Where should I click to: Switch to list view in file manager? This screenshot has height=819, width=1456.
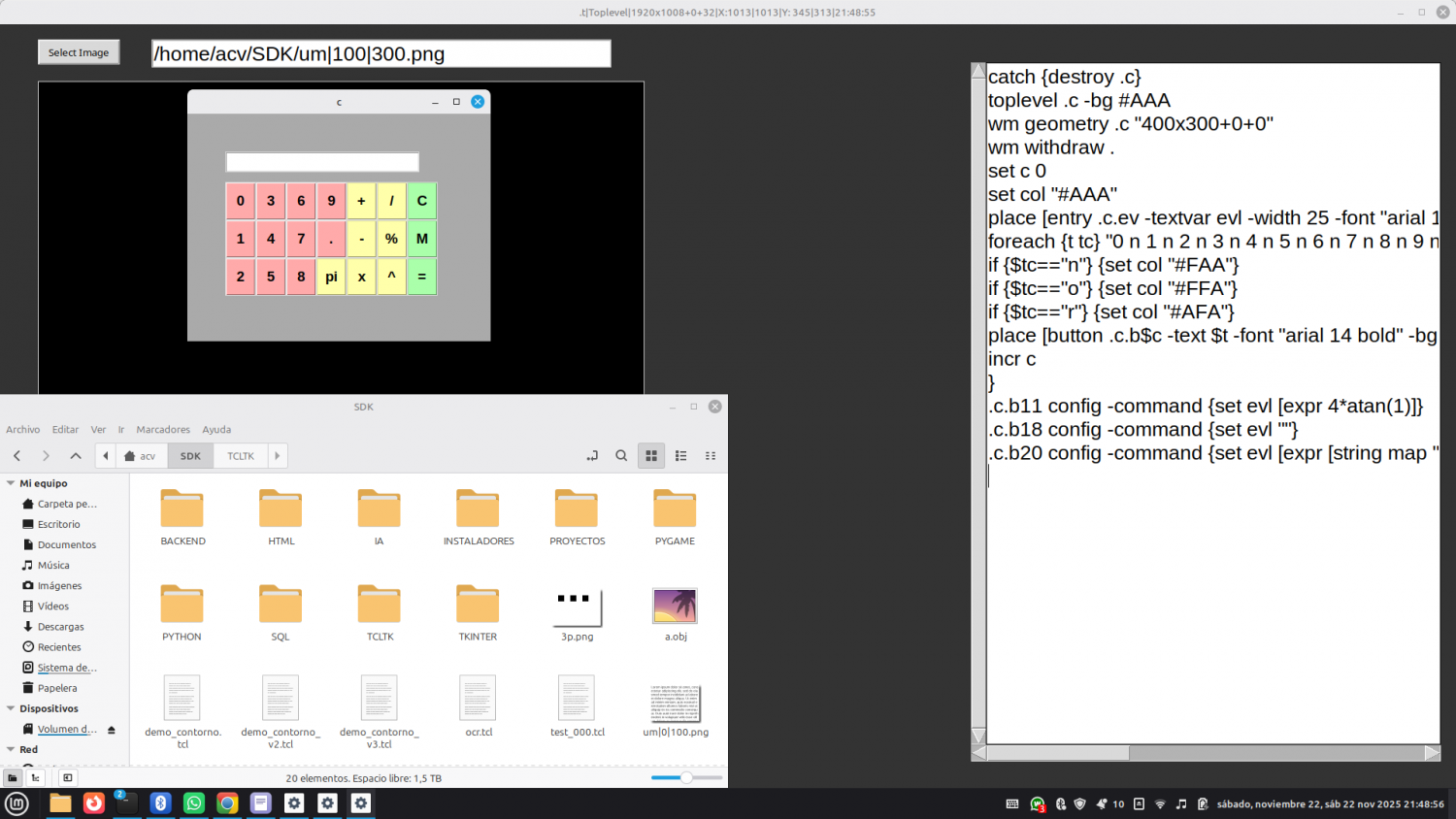pos(681,456)
